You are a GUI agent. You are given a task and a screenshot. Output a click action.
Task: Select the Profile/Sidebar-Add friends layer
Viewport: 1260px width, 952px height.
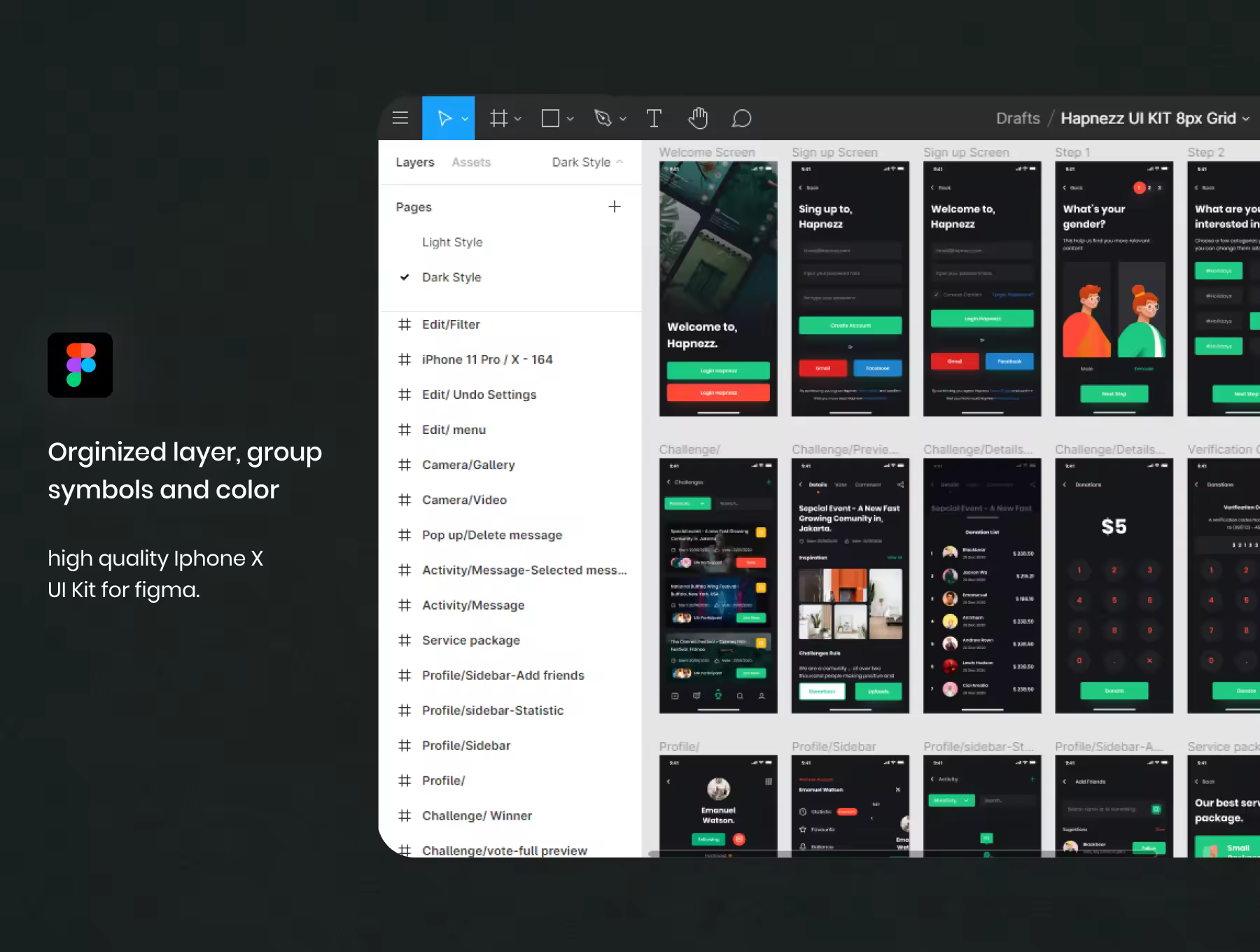510,675
